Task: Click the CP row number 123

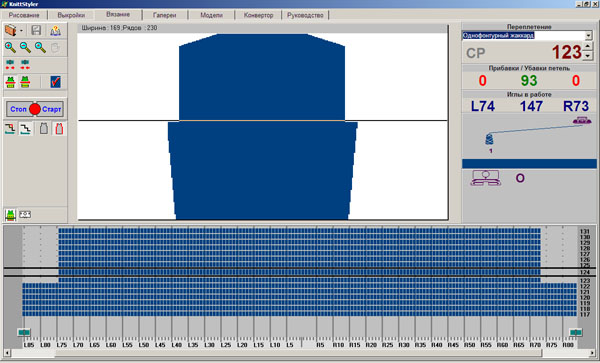Action: [566, 52]
